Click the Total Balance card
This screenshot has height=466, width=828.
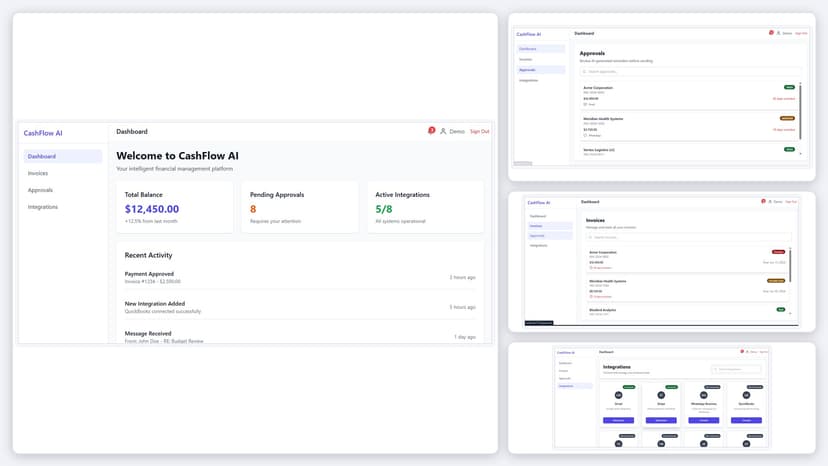coord(174,207)
